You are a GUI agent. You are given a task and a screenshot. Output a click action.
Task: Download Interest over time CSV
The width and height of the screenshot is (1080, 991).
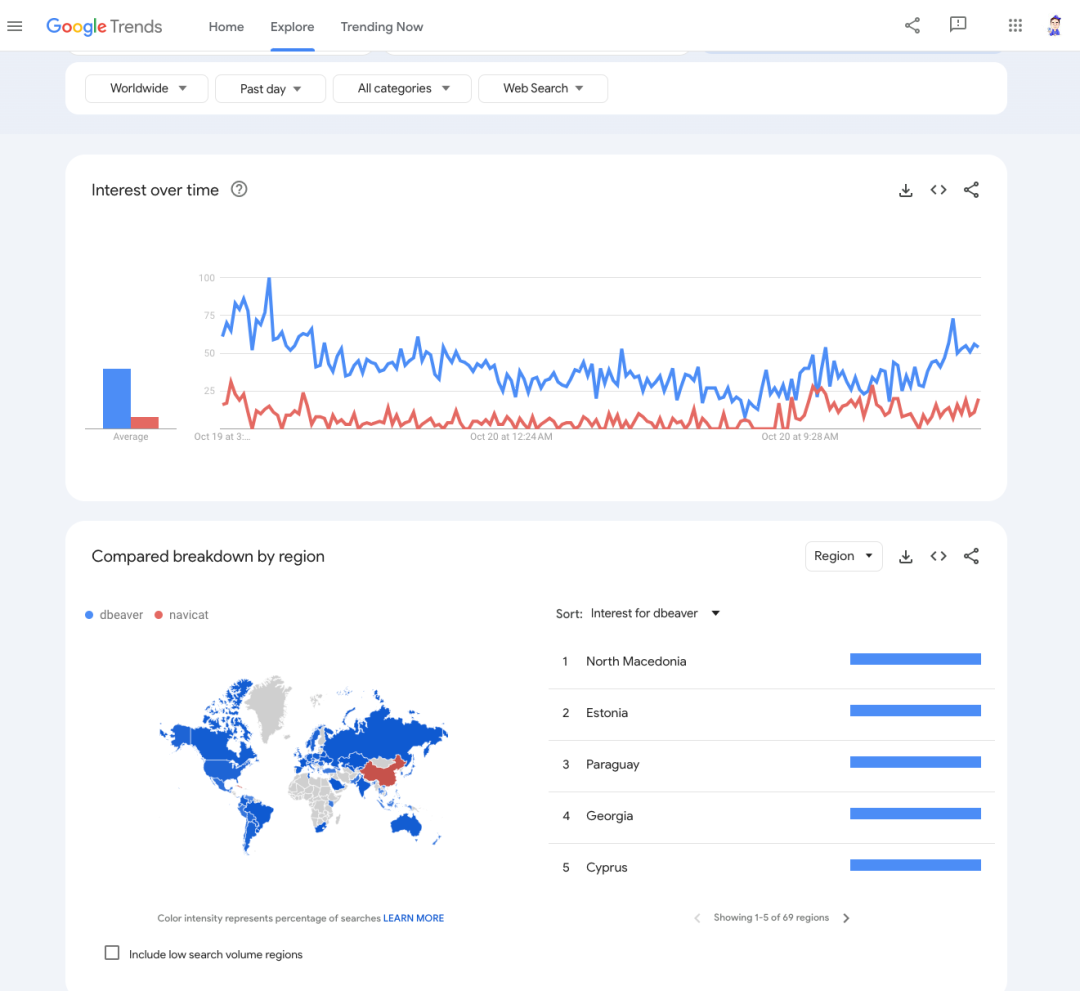coord(906,190)
